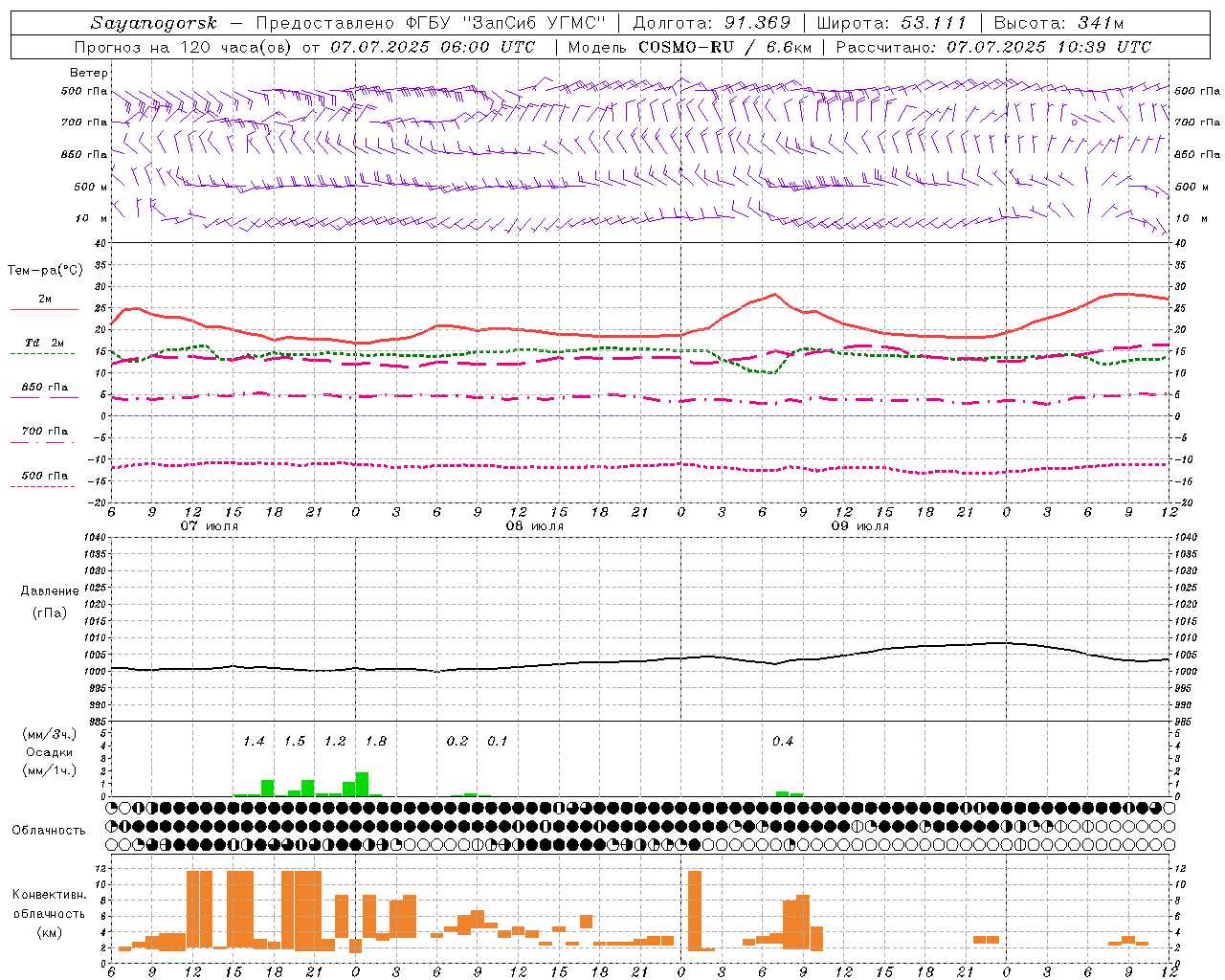Click the 'Облачность' cloud cover label
The image size is (1225, 980).
[49, 831]
